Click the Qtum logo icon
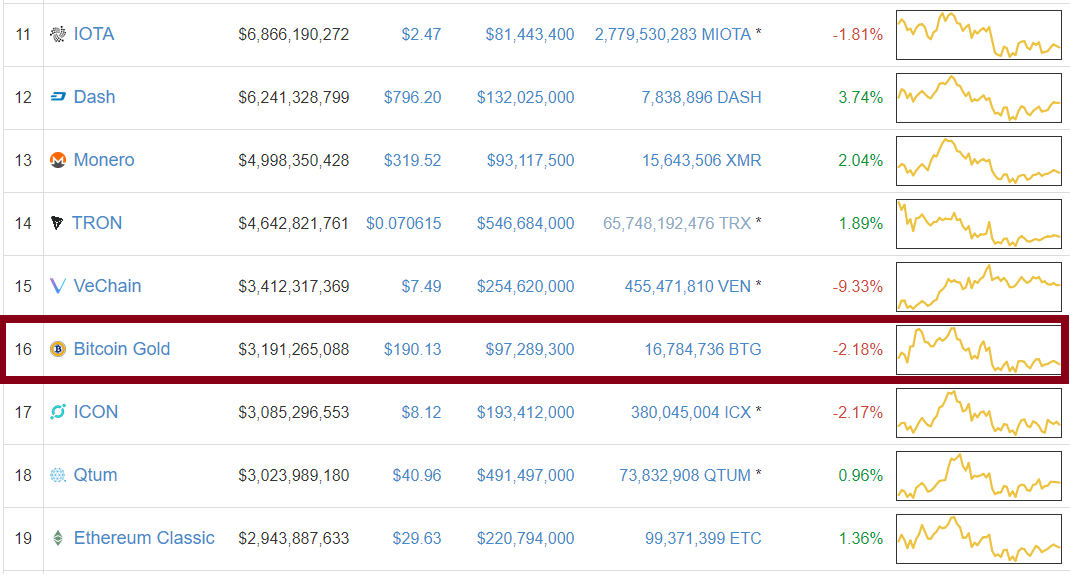This screenshot has height=574, width=1070. tap(58, 475)
